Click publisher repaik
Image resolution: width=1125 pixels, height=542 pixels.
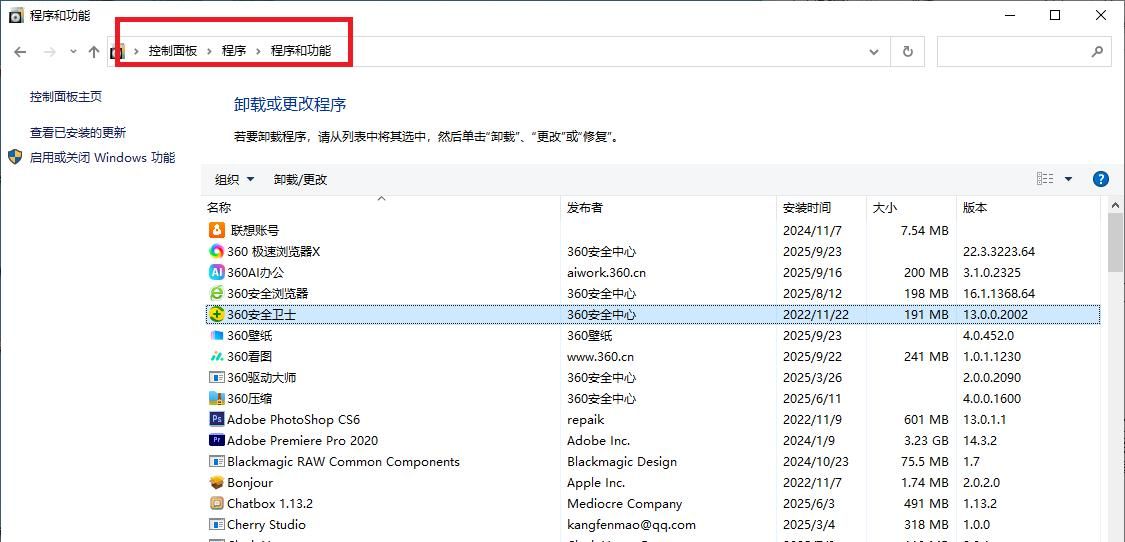pos(585,419)
